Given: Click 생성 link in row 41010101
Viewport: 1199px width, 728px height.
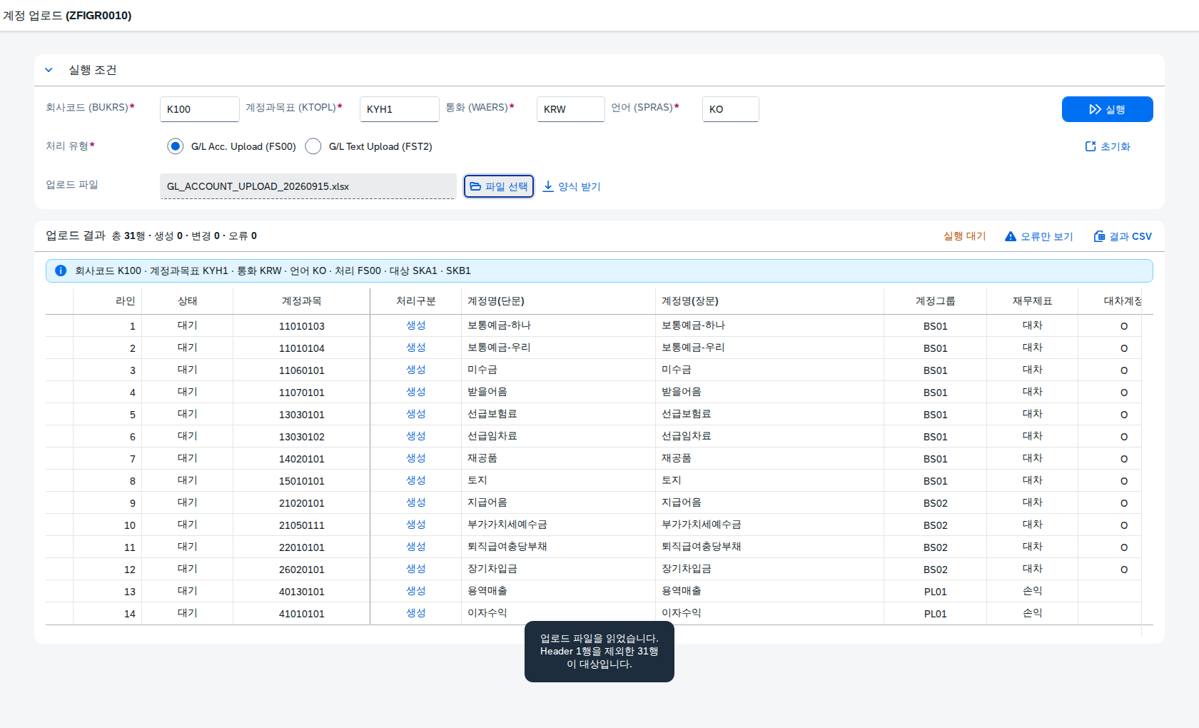Looking at the screenshot, I should tap(416, 613).
